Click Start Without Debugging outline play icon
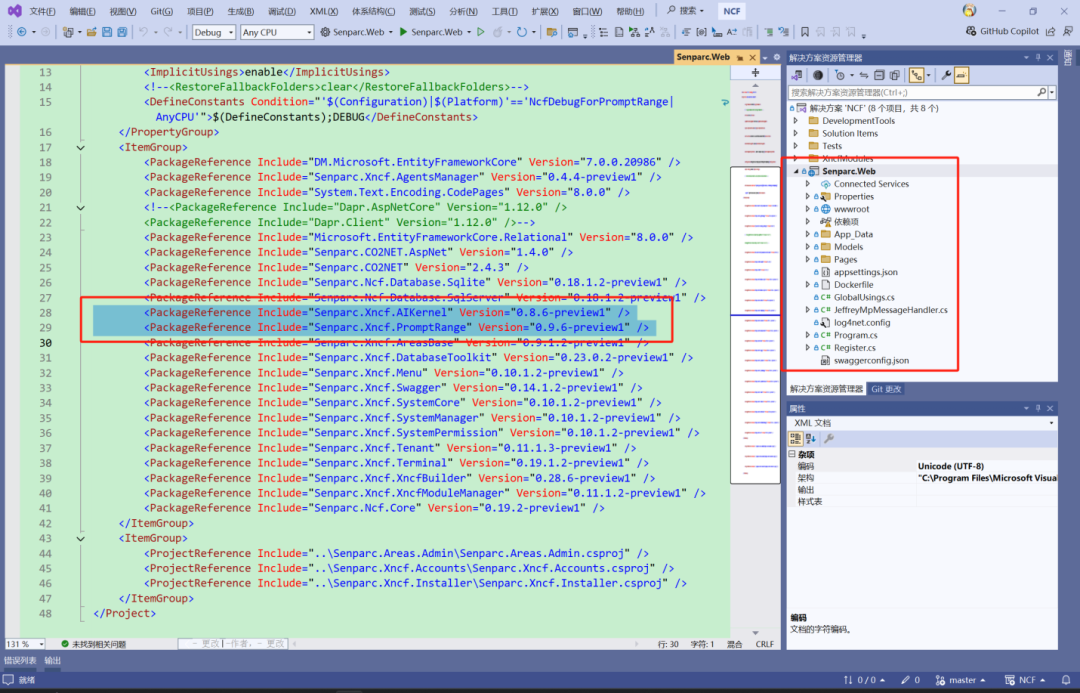1080x693 pixels. 481,32
